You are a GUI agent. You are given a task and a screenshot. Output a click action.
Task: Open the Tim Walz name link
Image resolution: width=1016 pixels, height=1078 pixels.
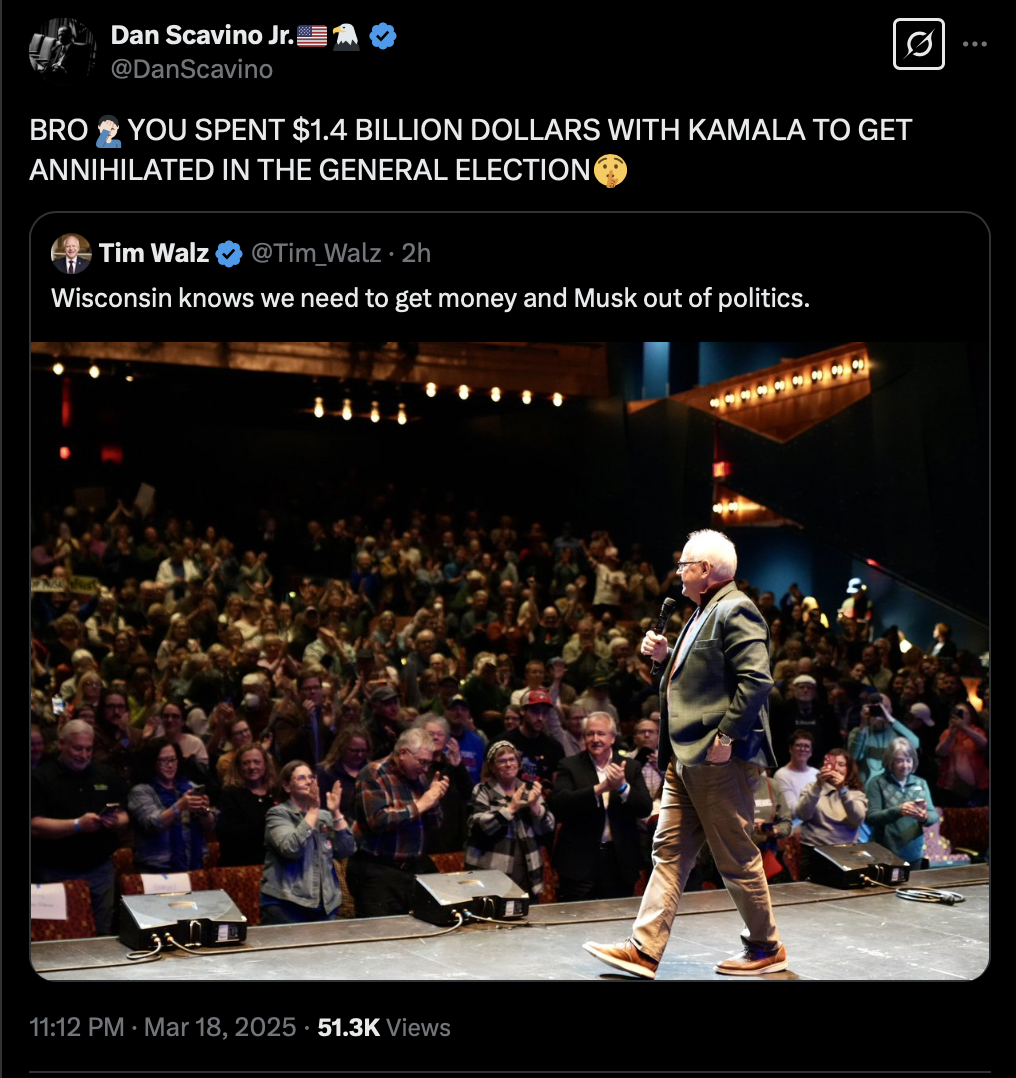pos(154,253)
